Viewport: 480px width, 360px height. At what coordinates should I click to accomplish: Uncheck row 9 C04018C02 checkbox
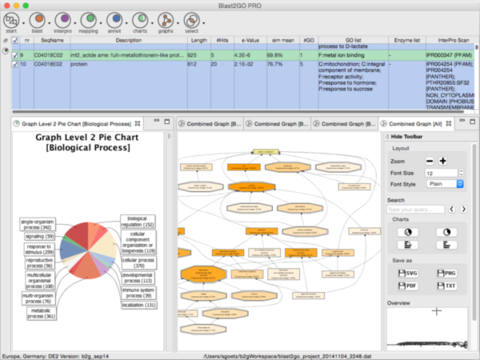[x=15, y=55]
